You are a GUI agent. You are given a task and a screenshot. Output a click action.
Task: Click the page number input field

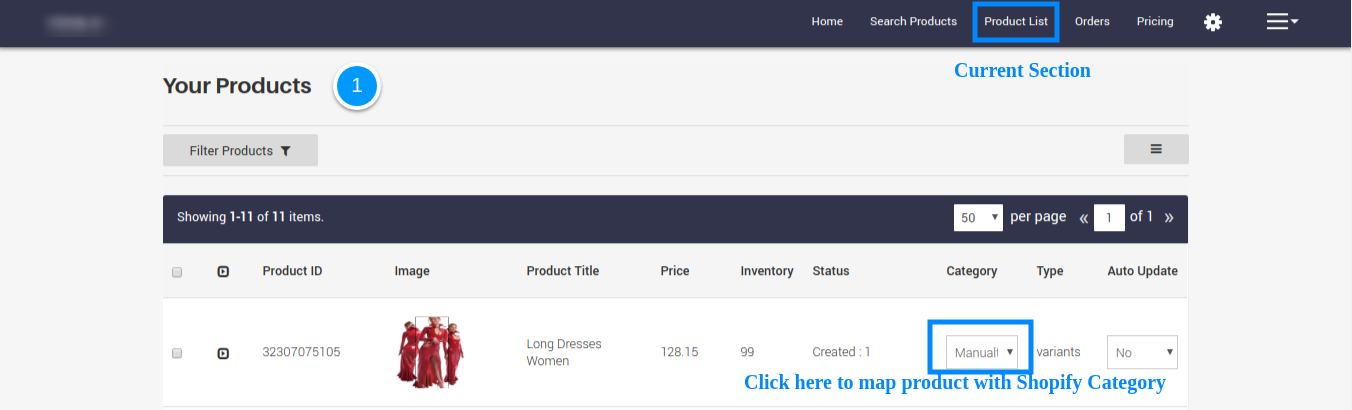coord(1109,217)
